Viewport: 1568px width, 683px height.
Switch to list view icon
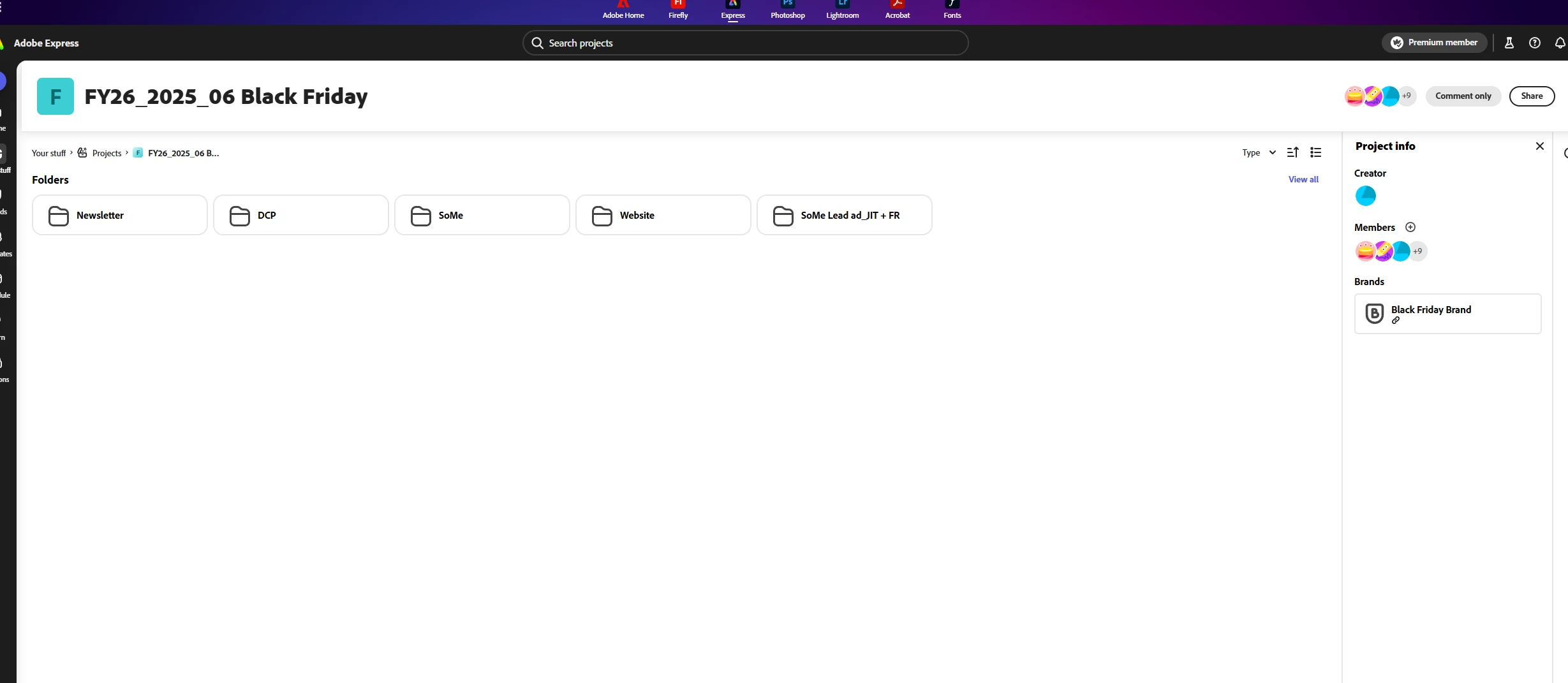click(x=1315, y=152)
